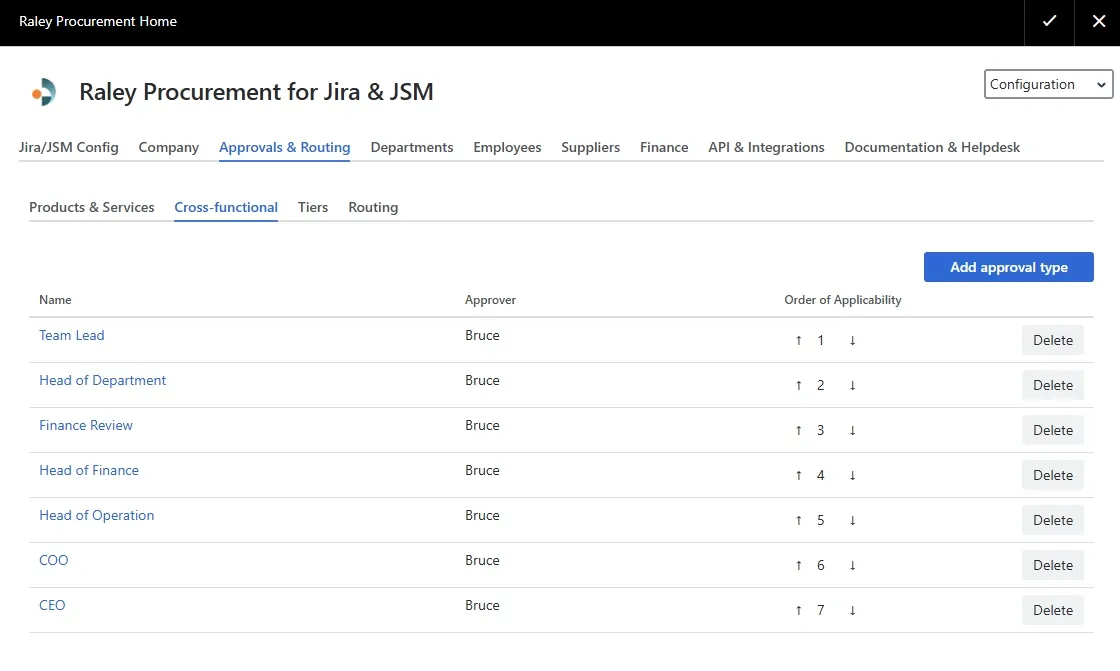The width and height of the screenshot is (1120, 671).
Task: Move Head of Operation down
Action: 852,520
